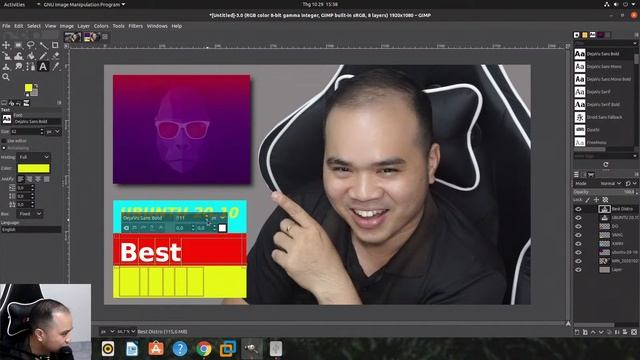The width and height of the screenshot is (640, 360).
Task: Open the text font picker icon
Action: (7, 119)
